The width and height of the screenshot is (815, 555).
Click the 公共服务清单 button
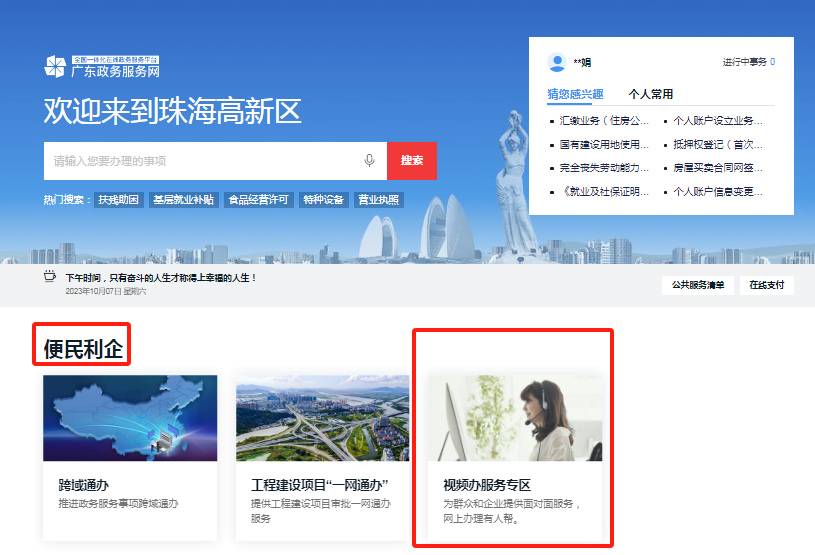pos(698,285)
